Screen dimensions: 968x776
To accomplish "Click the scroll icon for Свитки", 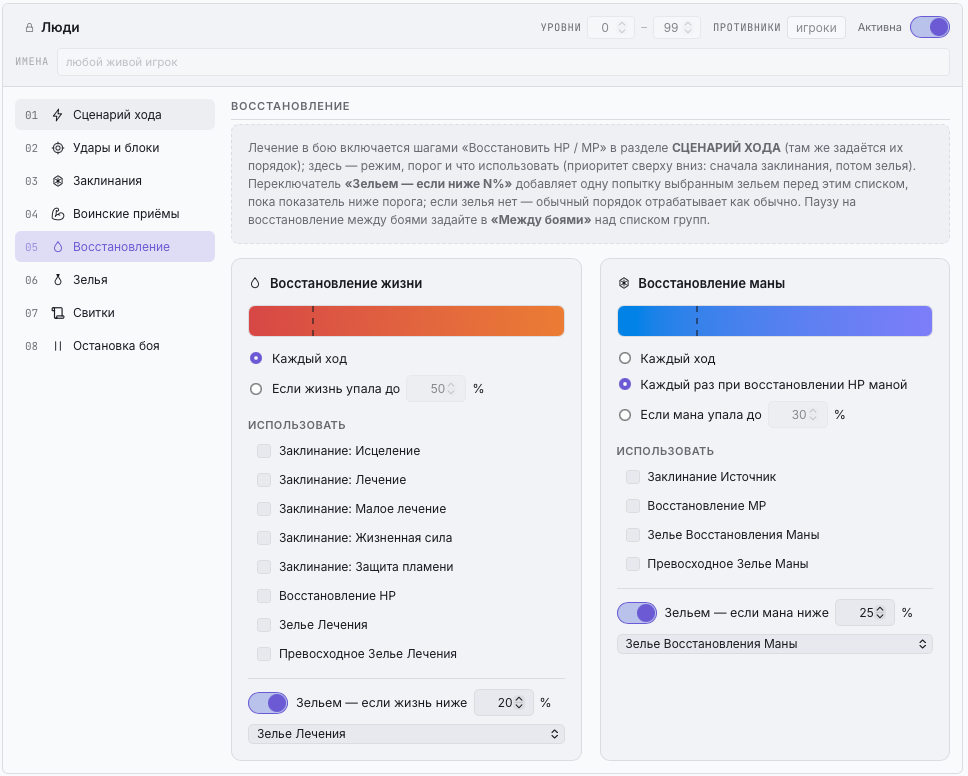I will pos(57,313).
